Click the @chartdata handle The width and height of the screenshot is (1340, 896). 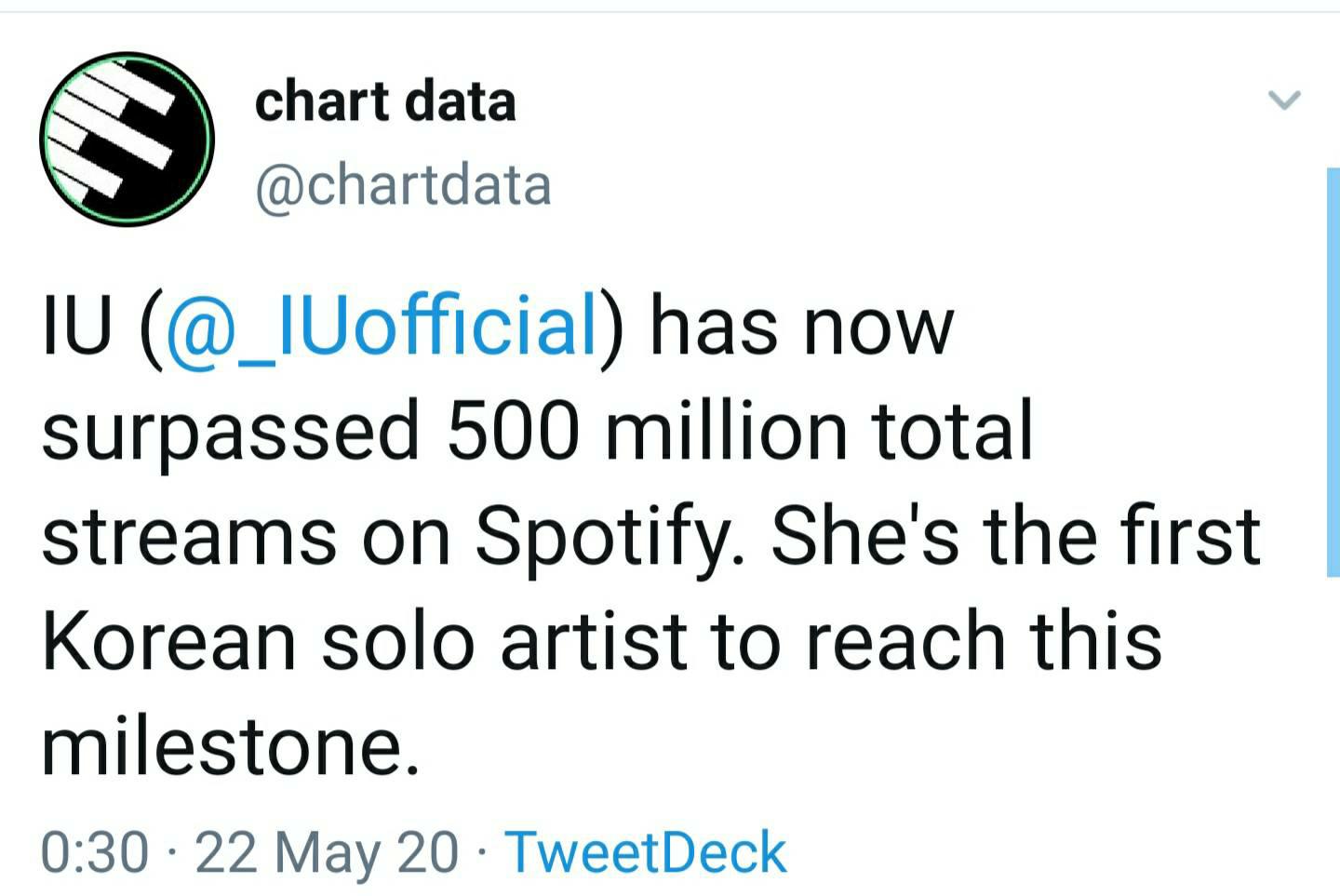click(x=402, y=185)
